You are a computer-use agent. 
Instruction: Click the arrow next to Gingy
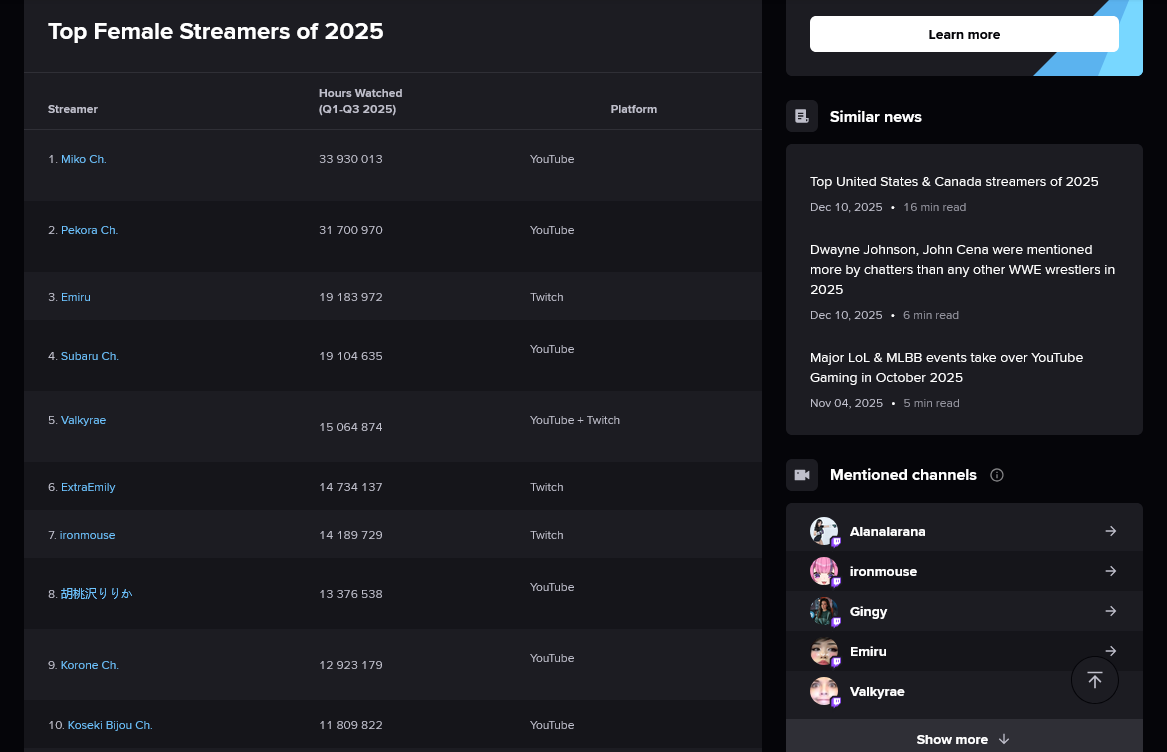point(1110,611)
